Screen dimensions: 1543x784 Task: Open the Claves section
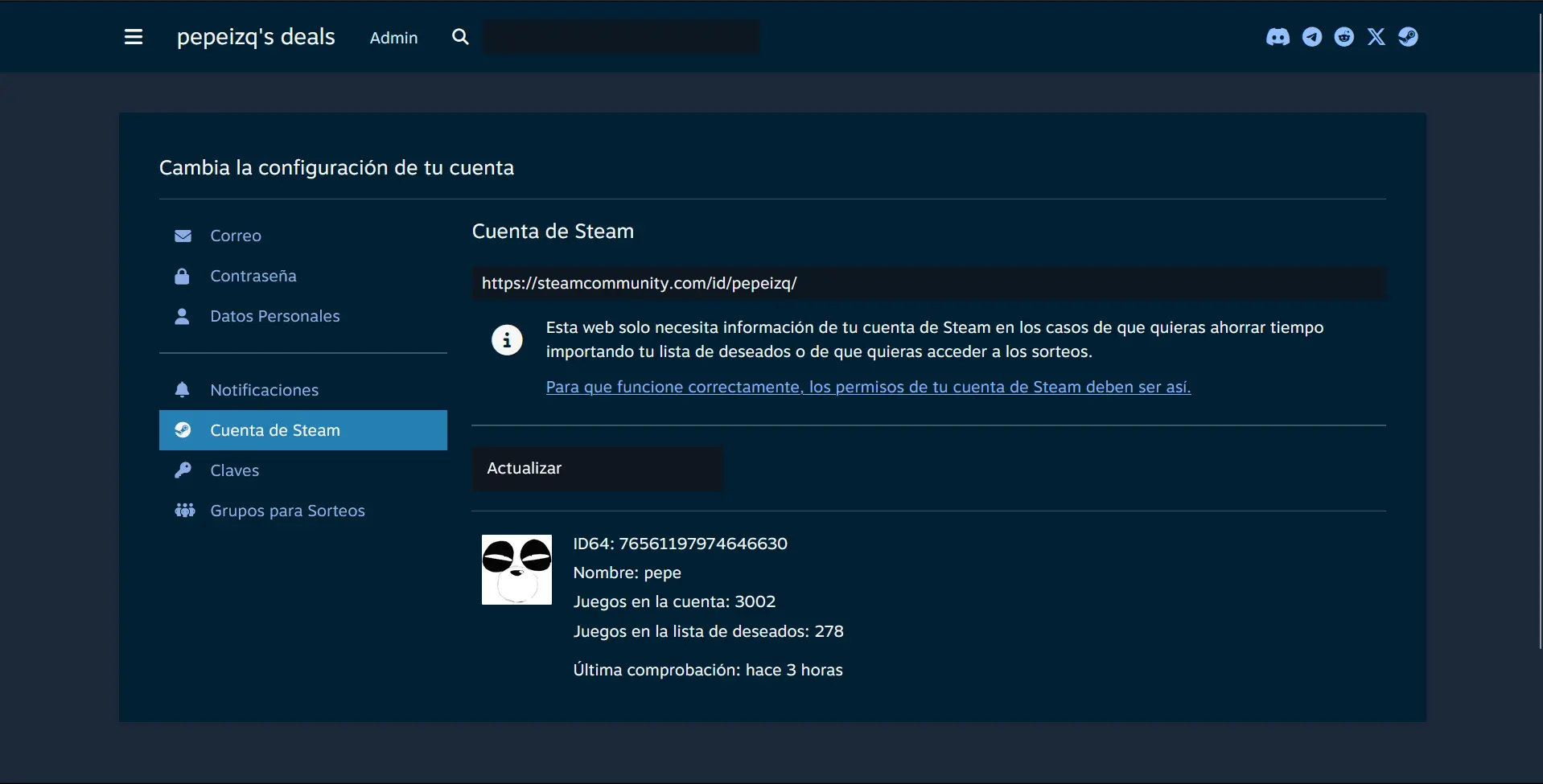pyautogui.click(x=234, y=470)
